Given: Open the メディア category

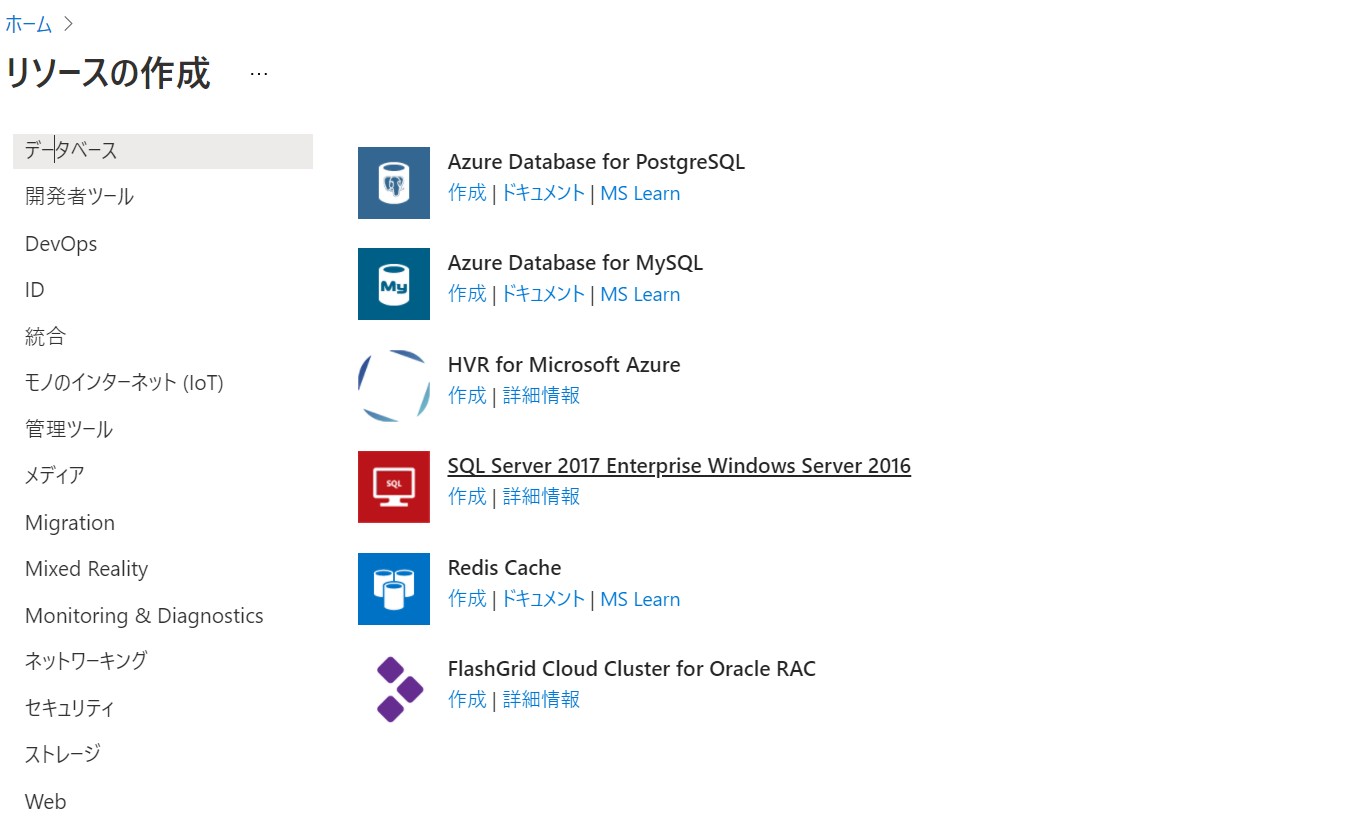Looking at the screenshot, I should [55, 476].
